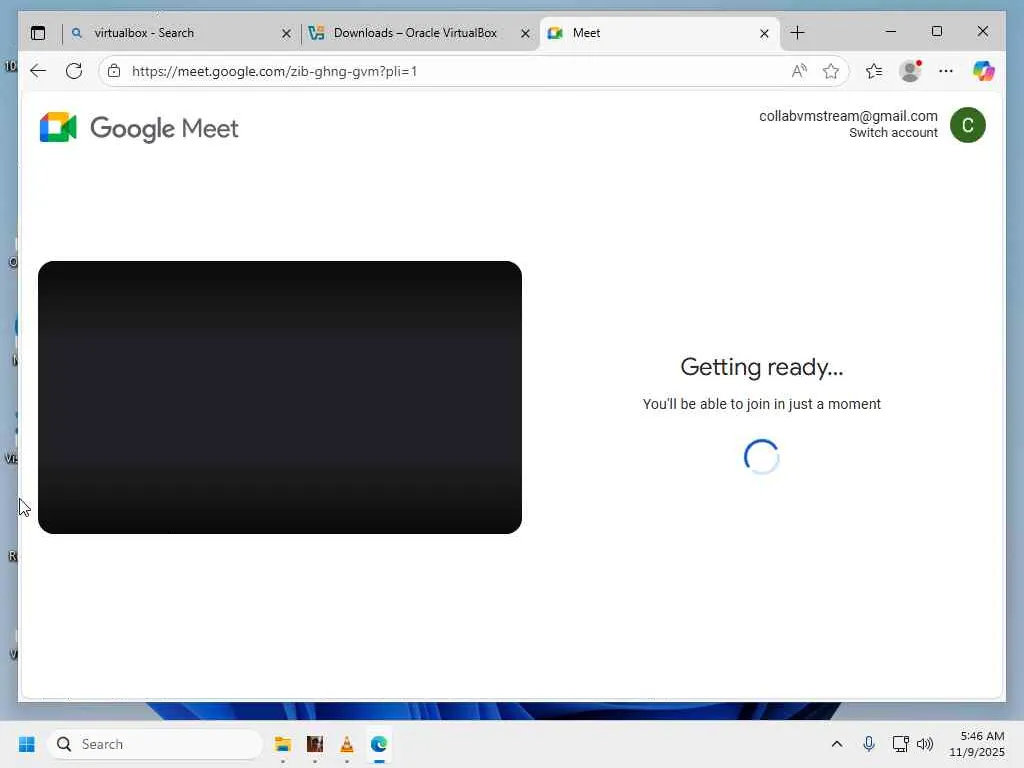Switch to Microsoft Edge in taskbar
1024x768 pixels.
(379, 744)
